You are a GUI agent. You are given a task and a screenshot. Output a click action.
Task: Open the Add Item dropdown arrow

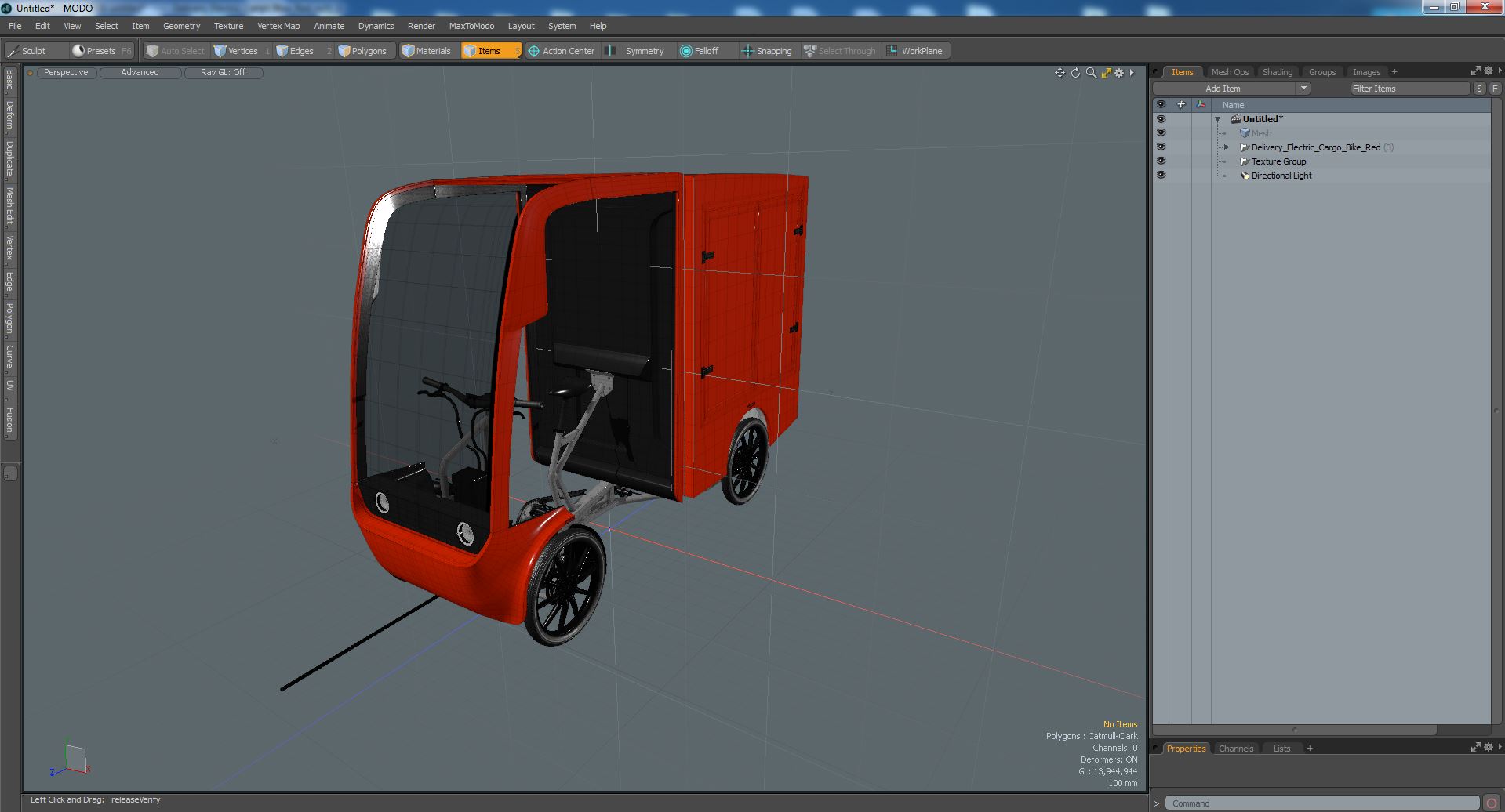coord(1303,89)
